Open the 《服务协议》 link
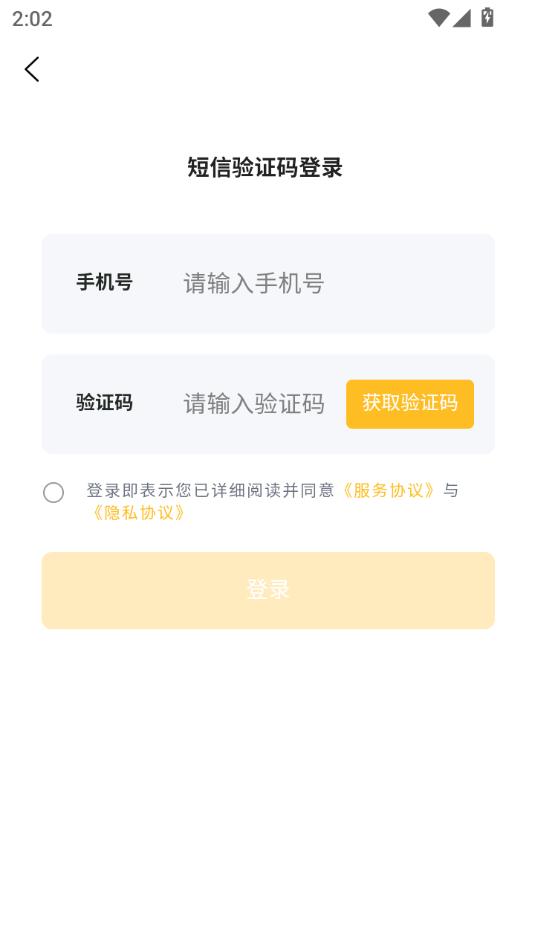Viewport: 535px width, 951px height. point(388,490)
